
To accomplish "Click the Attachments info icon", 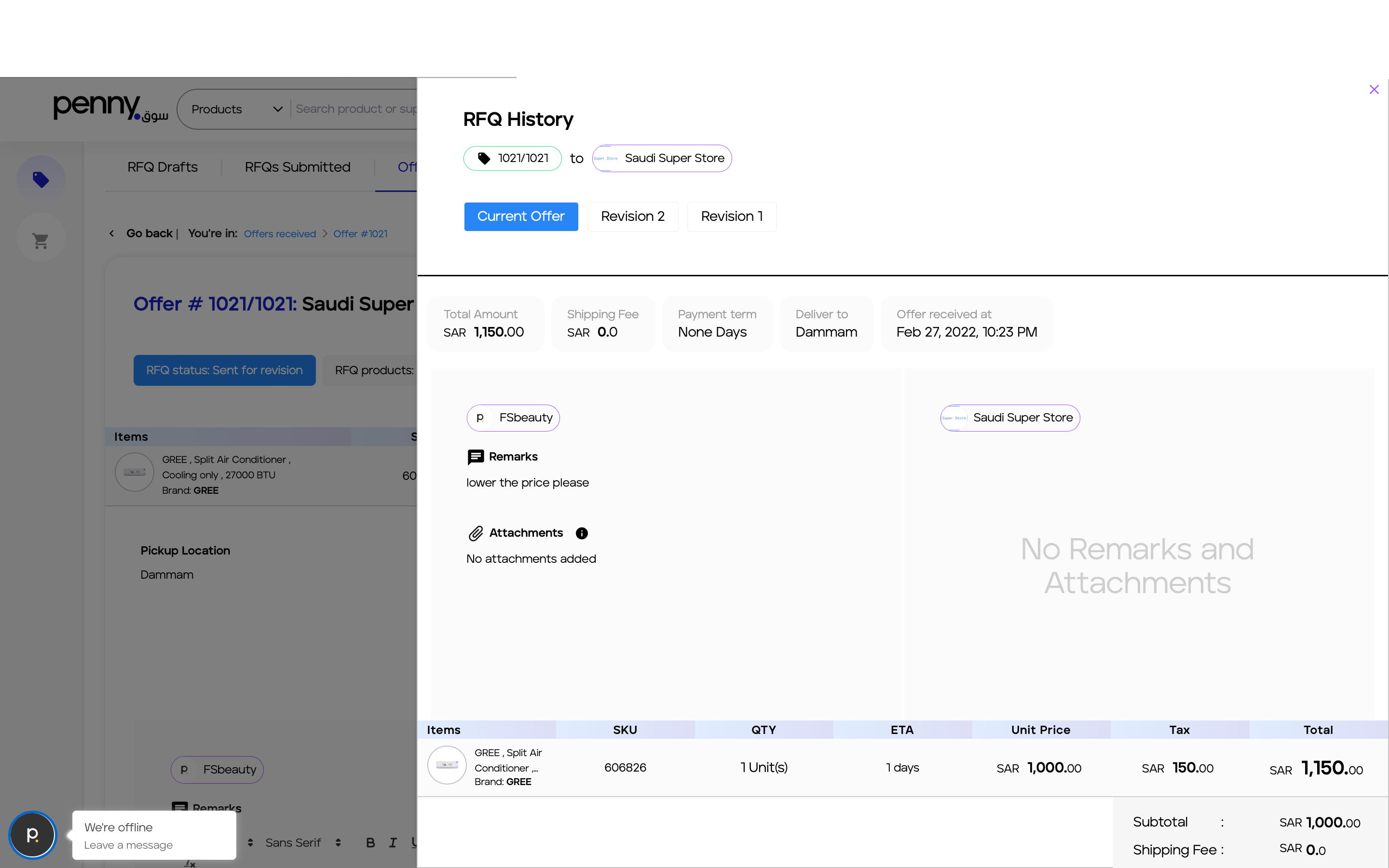I will pyautogui.click(x=582, y=533).
